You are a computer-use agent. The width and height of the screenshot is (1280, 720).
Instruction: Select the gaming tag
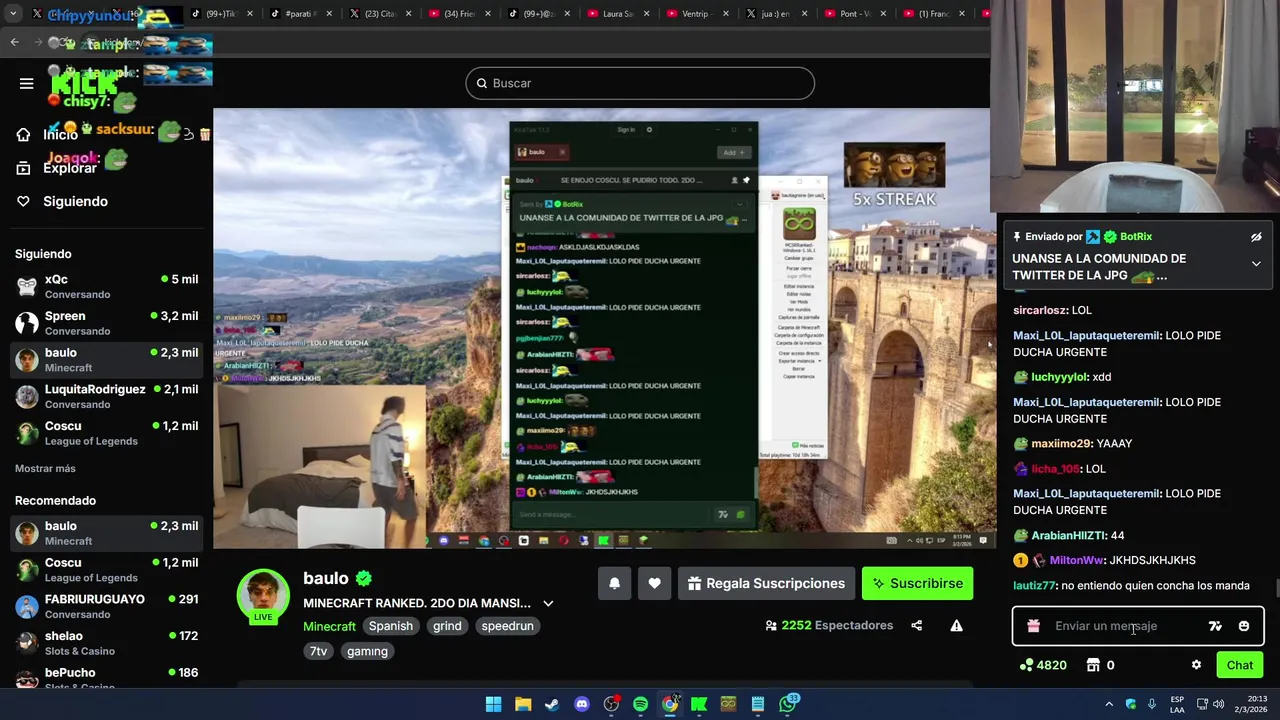point(367,651)
